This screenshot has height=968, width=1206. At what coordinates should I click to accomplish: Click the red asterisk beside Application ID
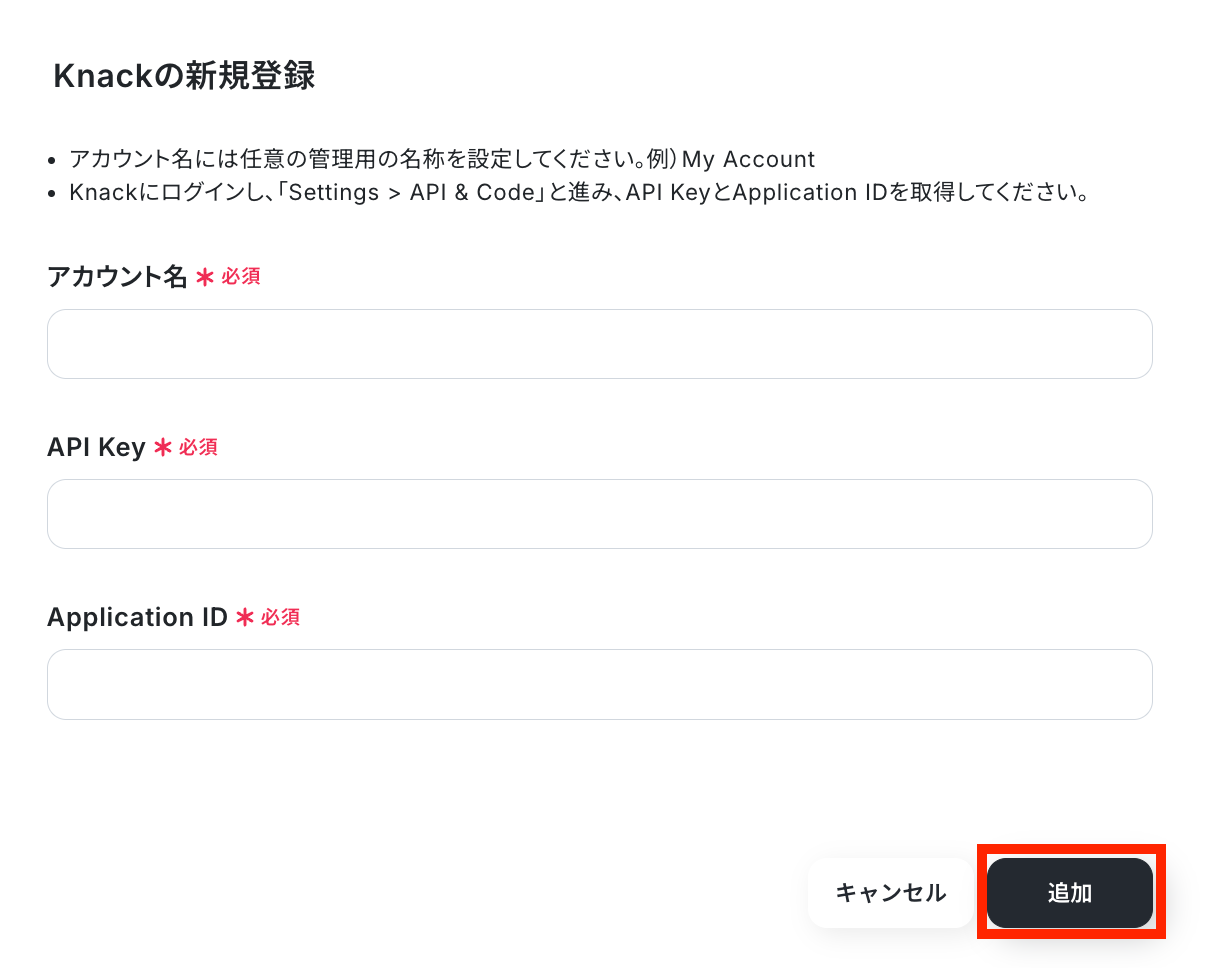coord(245,618)
